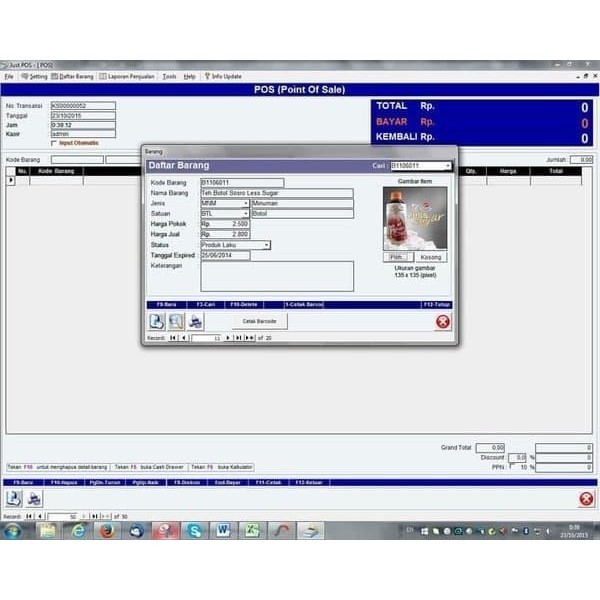Click the No. Transaksi field

(x=83, y=106)
